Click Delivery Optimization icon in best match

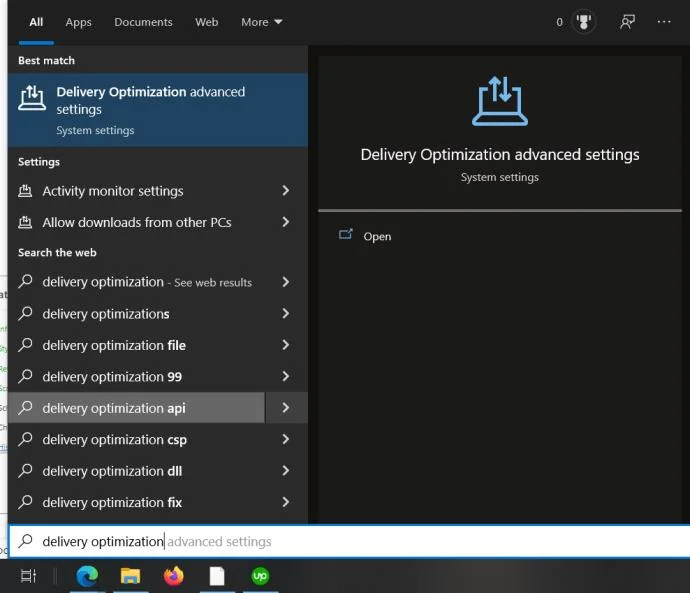coord(32,98)
